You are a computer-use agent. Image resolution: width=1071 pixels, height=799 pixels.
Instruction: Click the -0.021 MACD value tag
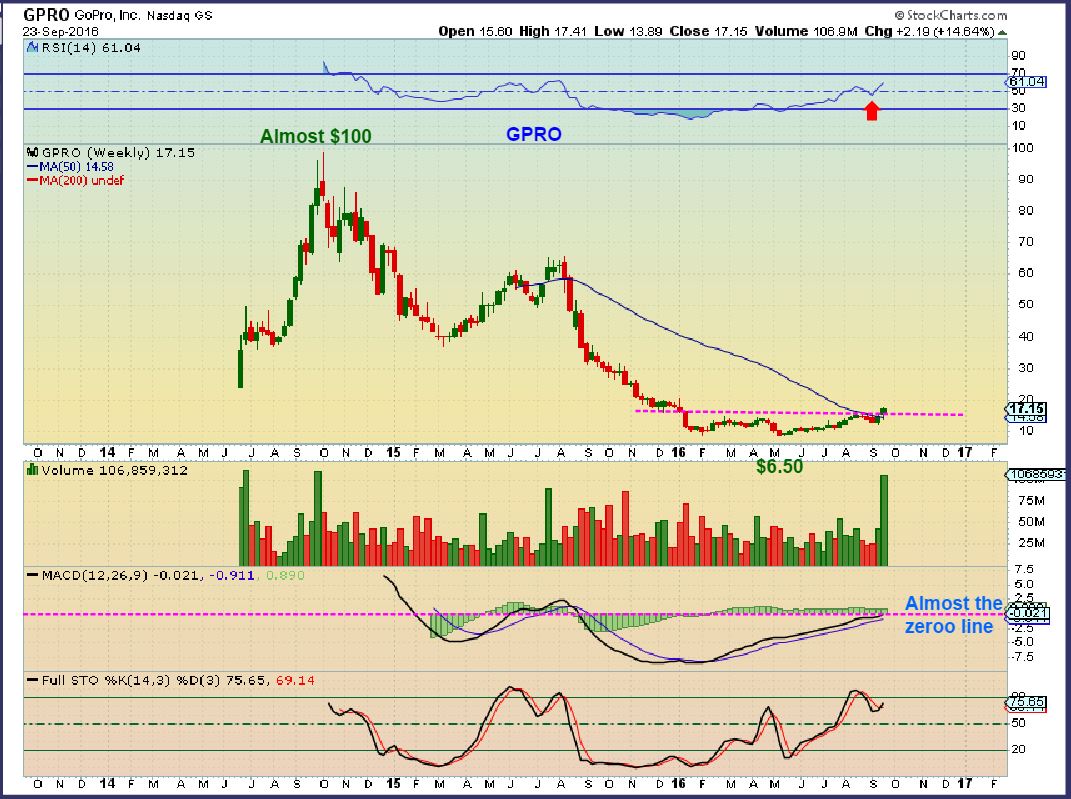1027,613
